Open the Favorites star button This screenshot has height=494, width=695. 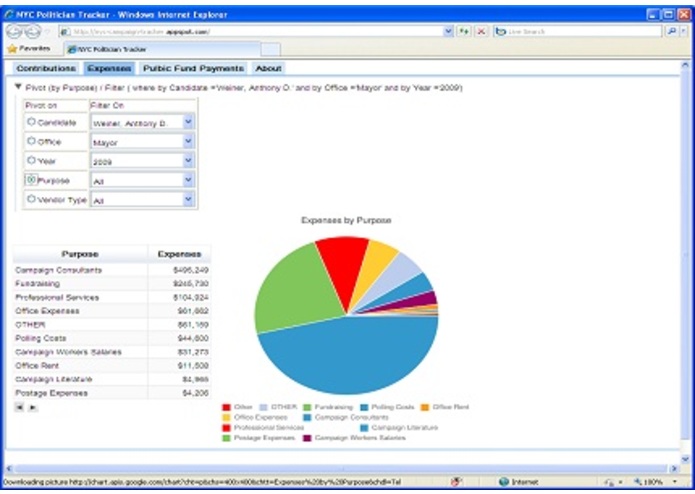point(29,48)
